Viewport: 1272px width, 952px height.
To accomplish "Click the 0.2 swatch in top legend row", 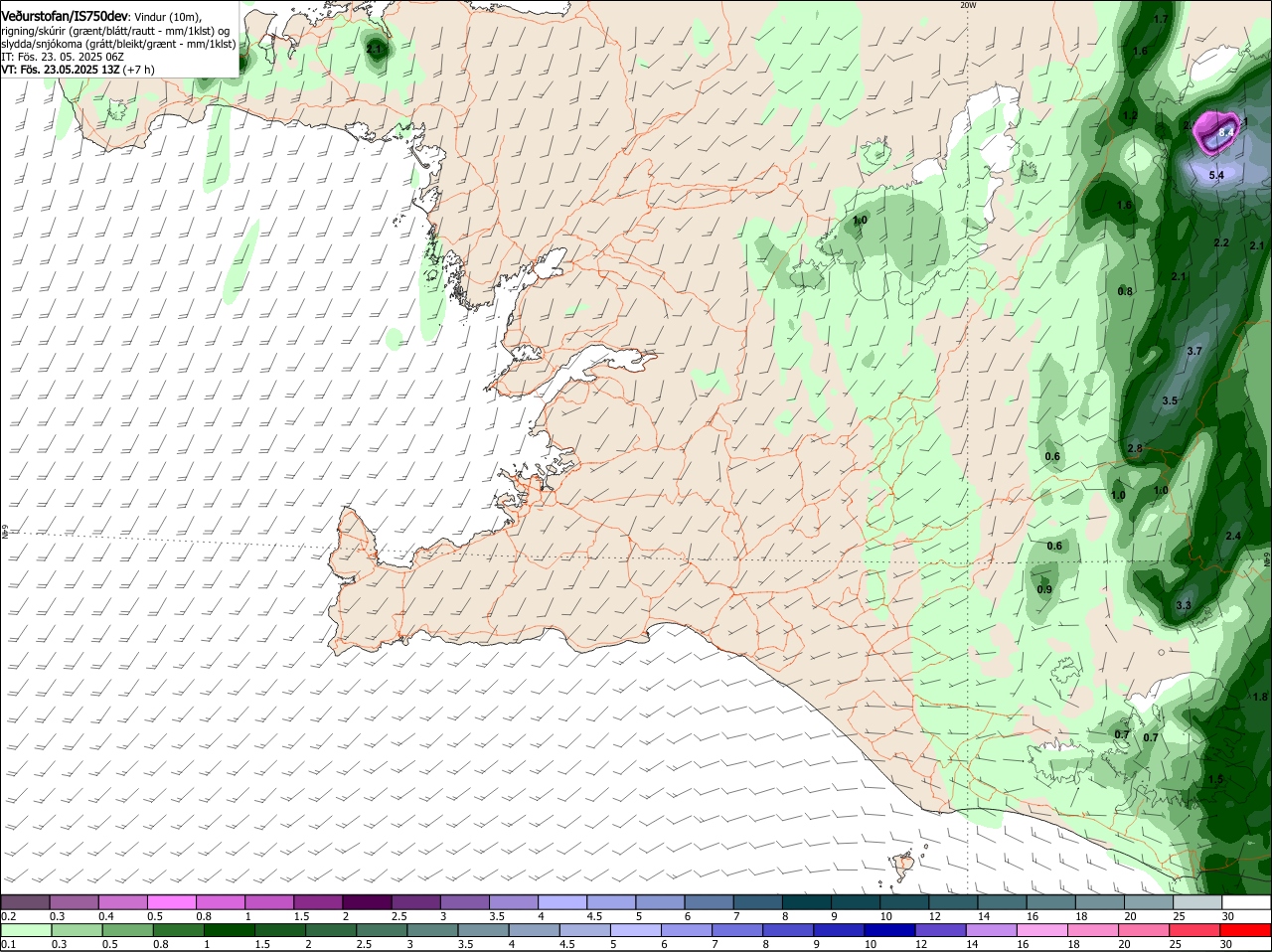I will point(25,901).
